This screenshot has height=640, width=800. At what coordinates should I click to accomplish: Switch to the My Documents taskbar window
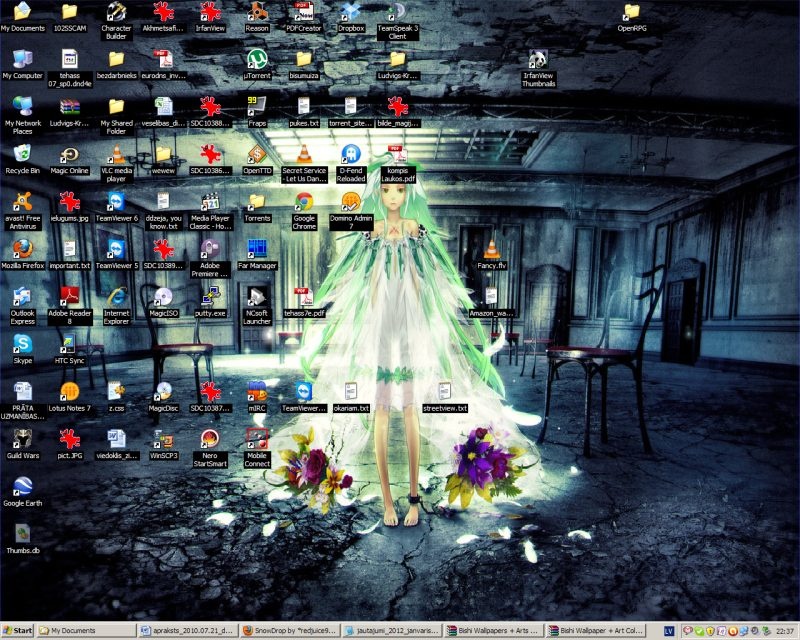87,631
